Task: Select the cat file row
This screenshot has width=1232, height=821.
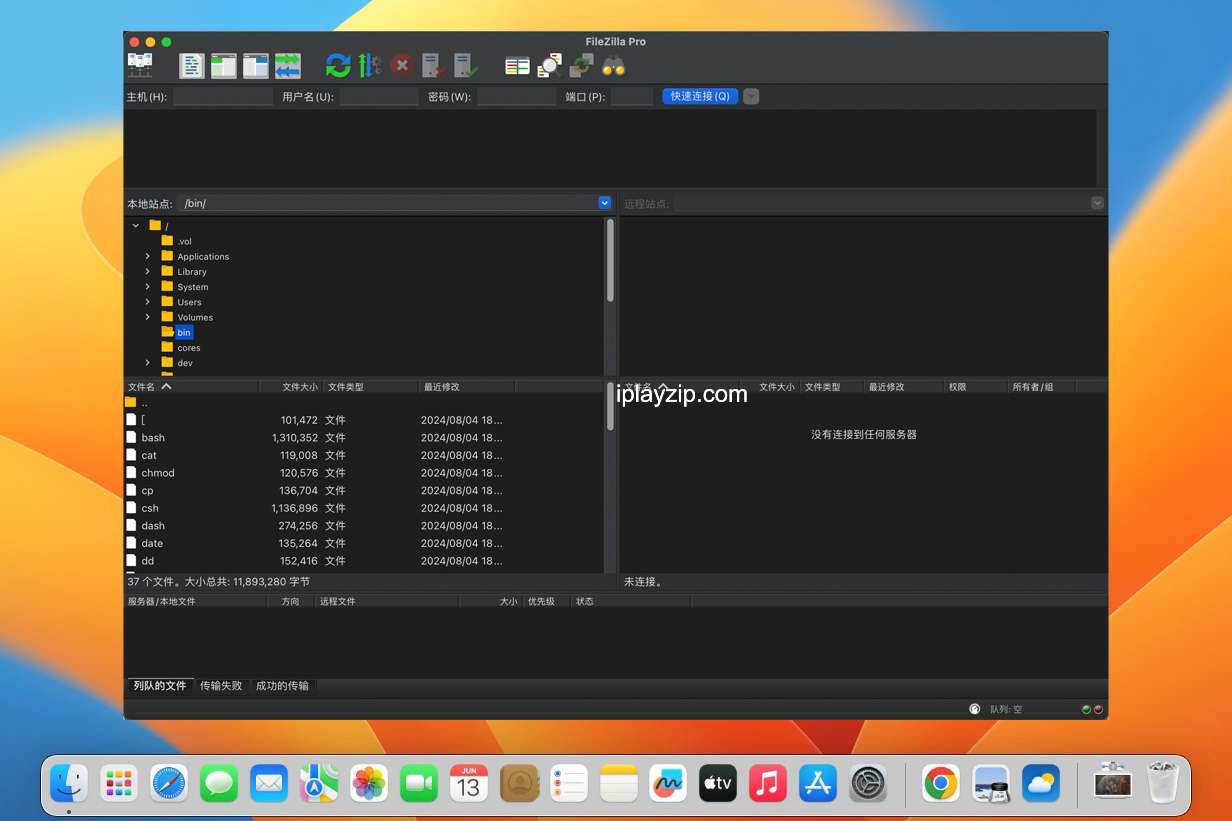Action: [363, 455]
